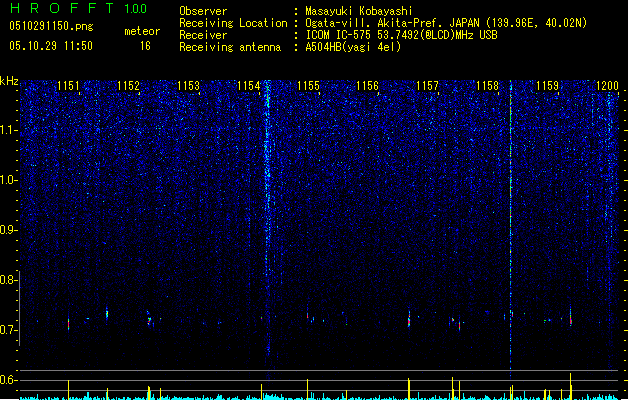
Task: Click the meteor label
Action: click(142, 31)
